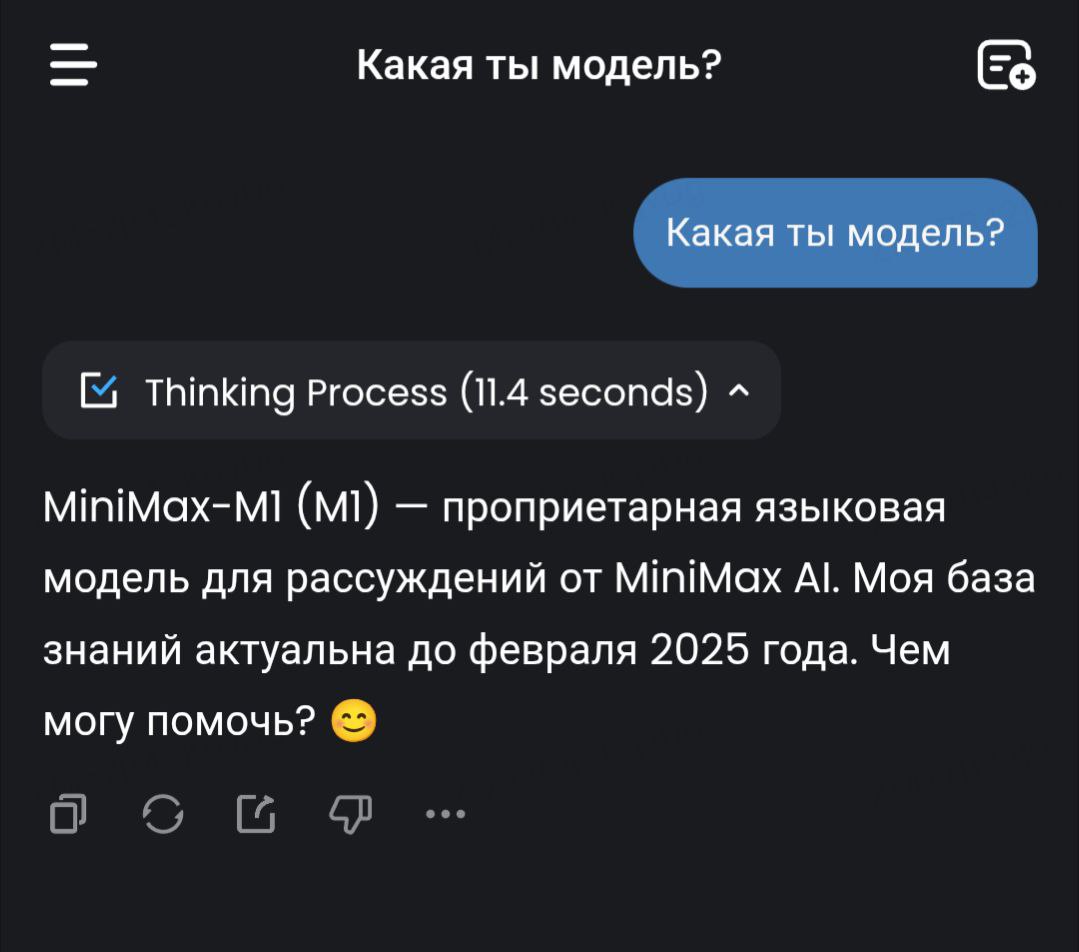Tap the chat title 'Какая ты модель?'
Viewport: 1079px width, 952px height.
pos(539,64)
